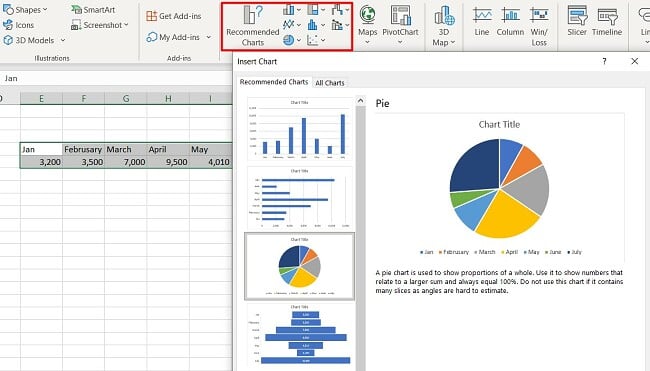Insert 3D Models
Image resolution: width=650 pixels, height=371 pixels.
29,40
